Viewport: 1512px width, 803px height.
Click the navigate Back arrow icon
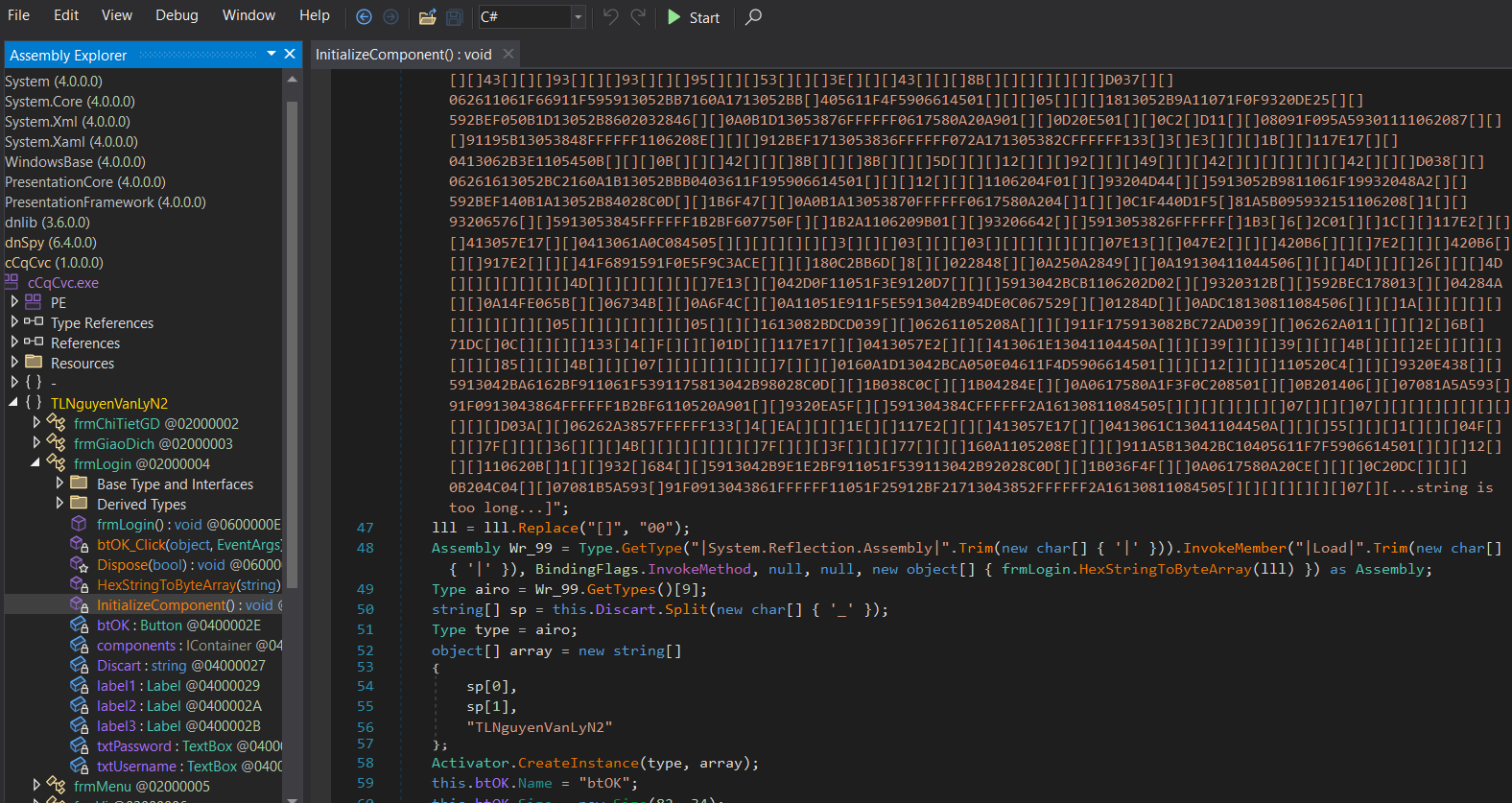[x=364, y=16]
